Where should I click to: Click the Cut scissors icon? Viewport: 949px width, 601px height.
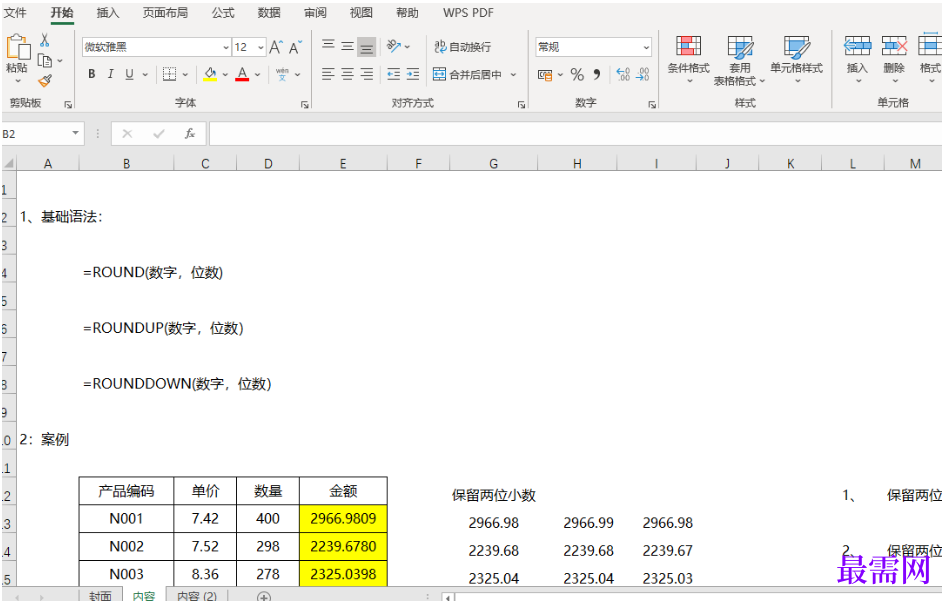45,40
